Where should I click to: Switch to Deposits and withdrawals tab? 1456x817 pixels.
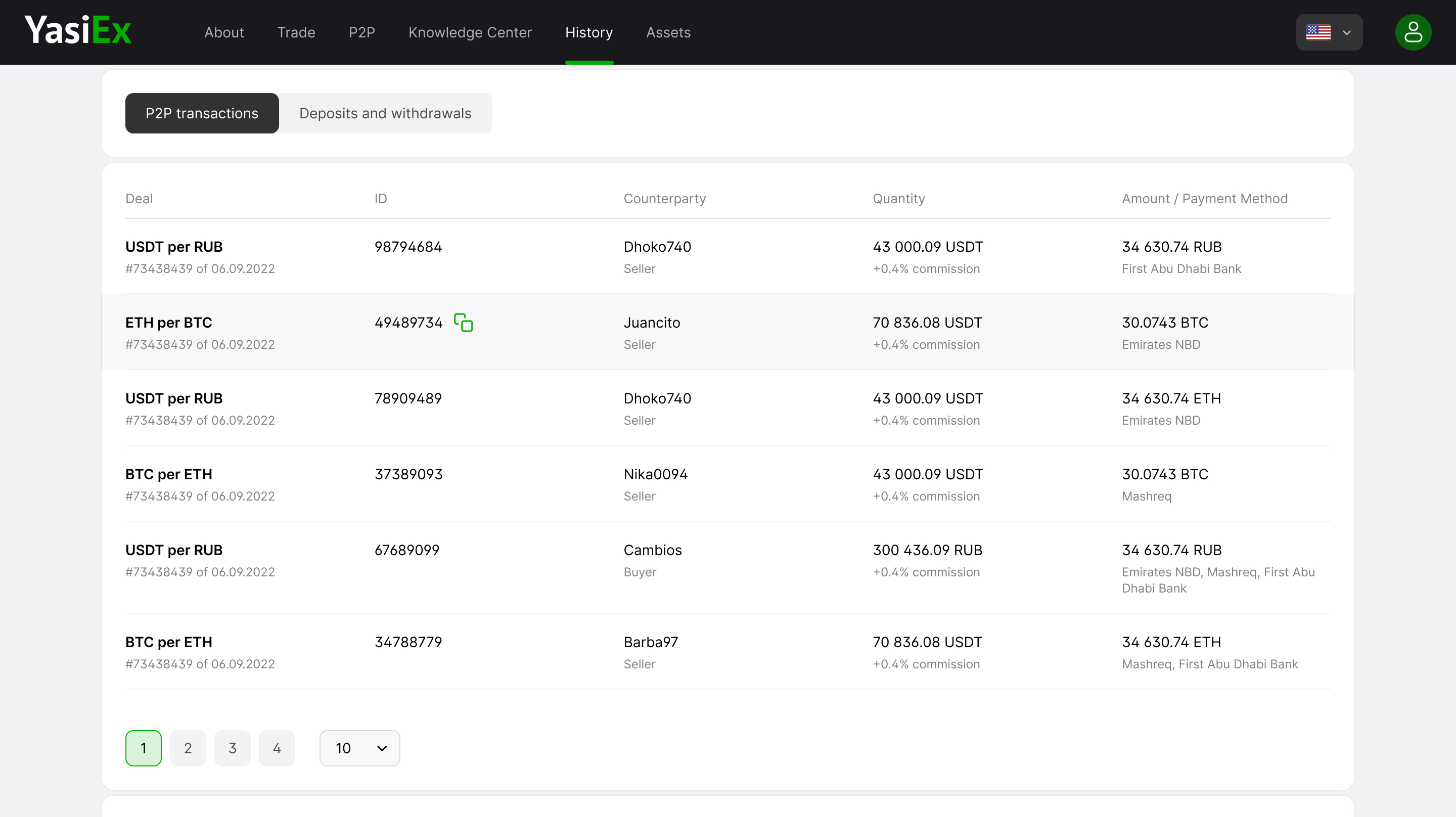(385, 113)
